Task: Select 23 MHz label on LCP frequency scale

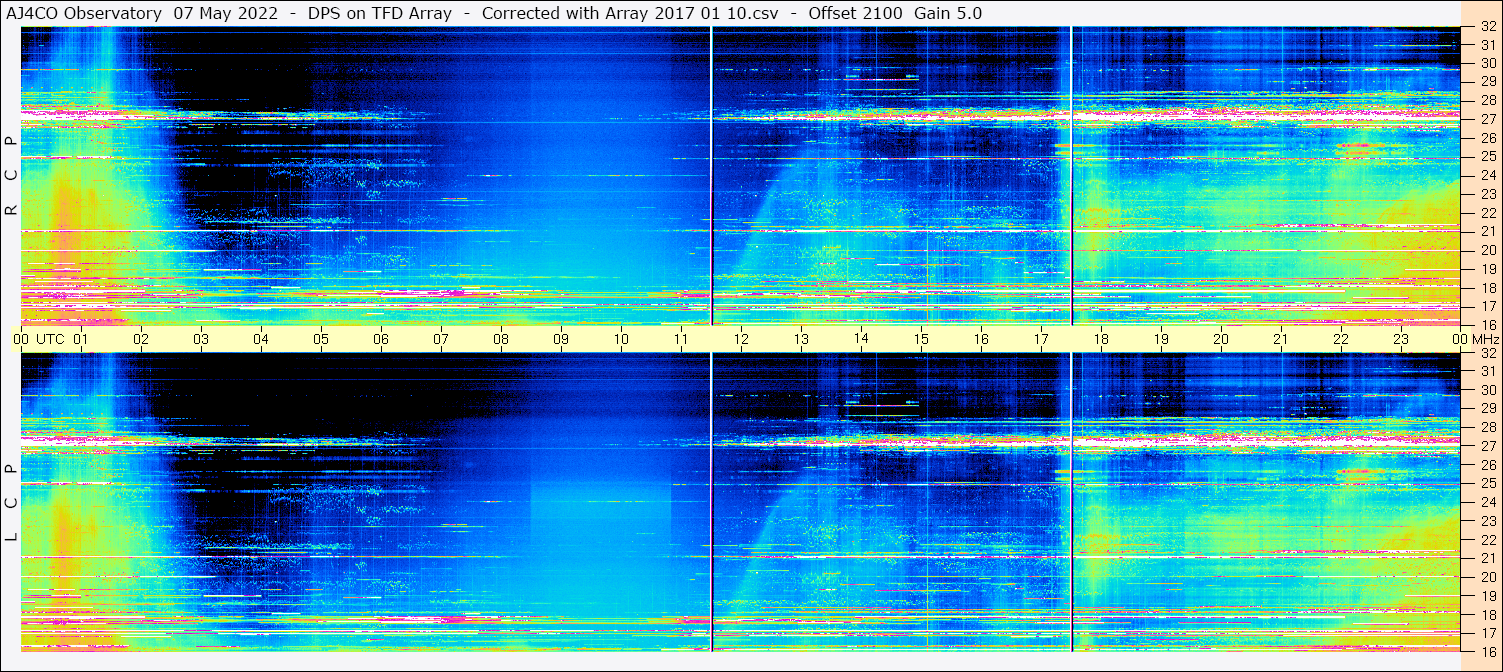Action: click(1487, 520)
